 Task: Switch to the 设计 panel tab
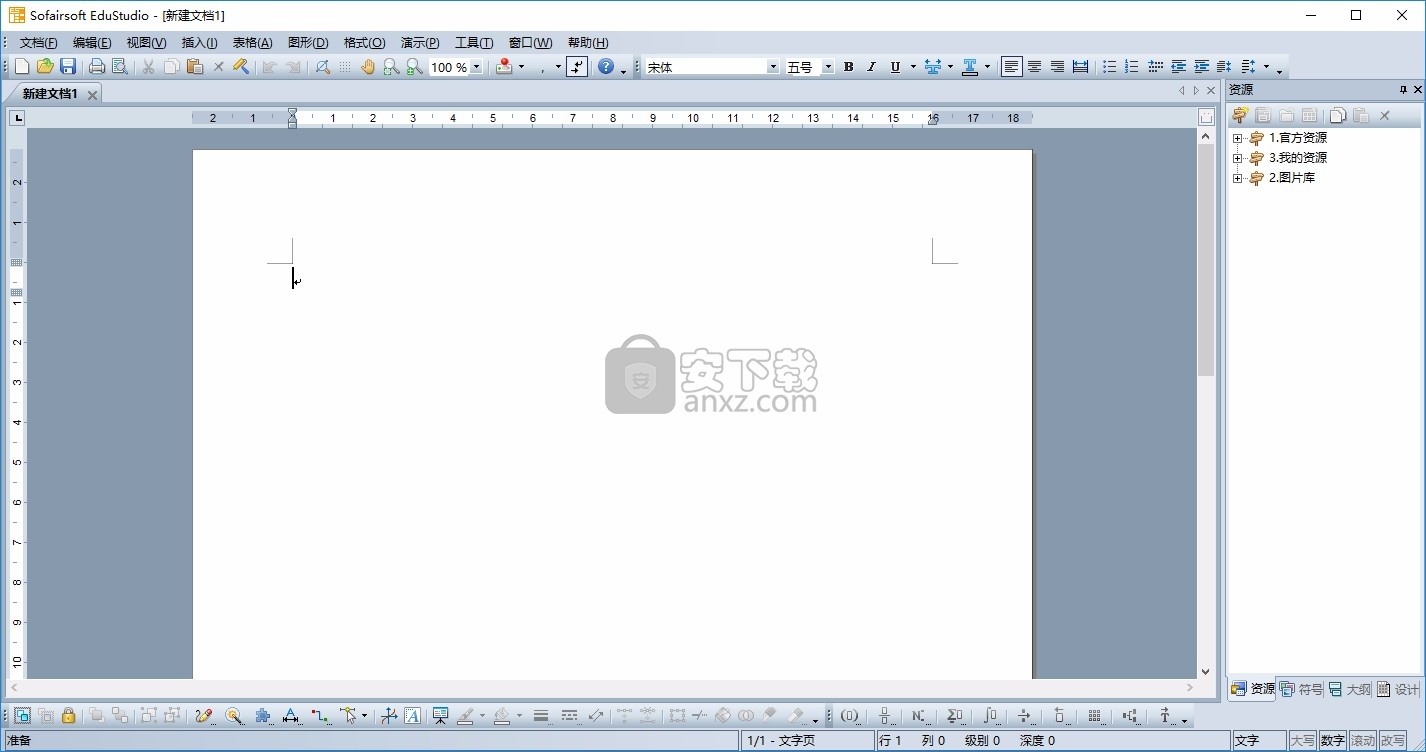click(1398, 689)
